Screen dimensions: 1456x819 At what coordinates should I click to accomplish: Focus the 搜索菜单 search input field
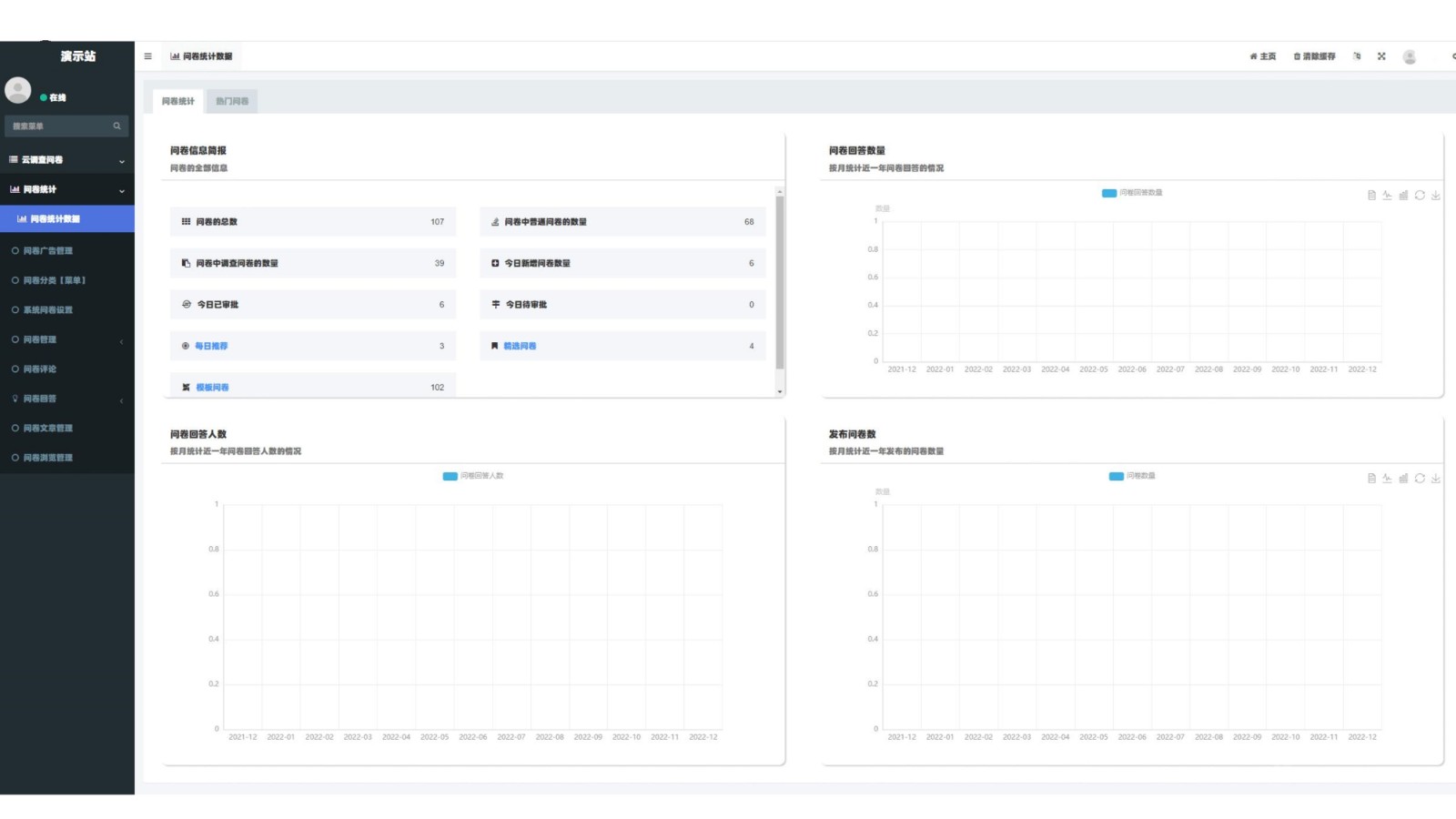(59, 126)
